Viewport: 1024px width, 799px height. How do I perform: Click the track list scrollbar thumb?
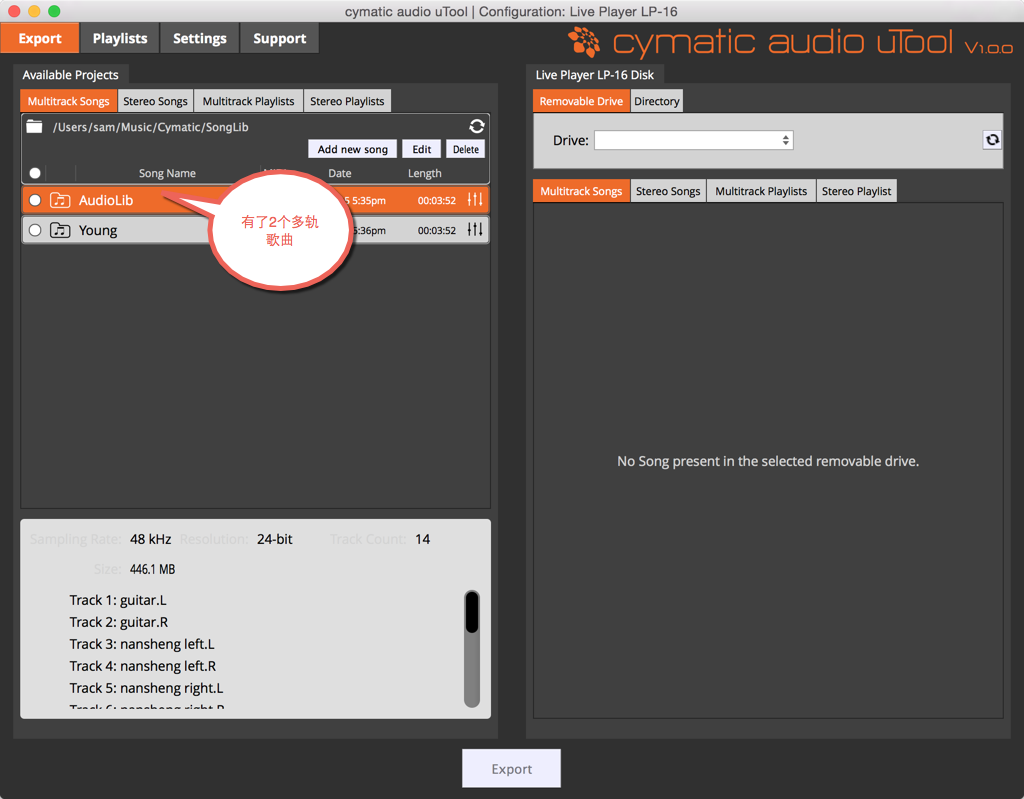472,612
